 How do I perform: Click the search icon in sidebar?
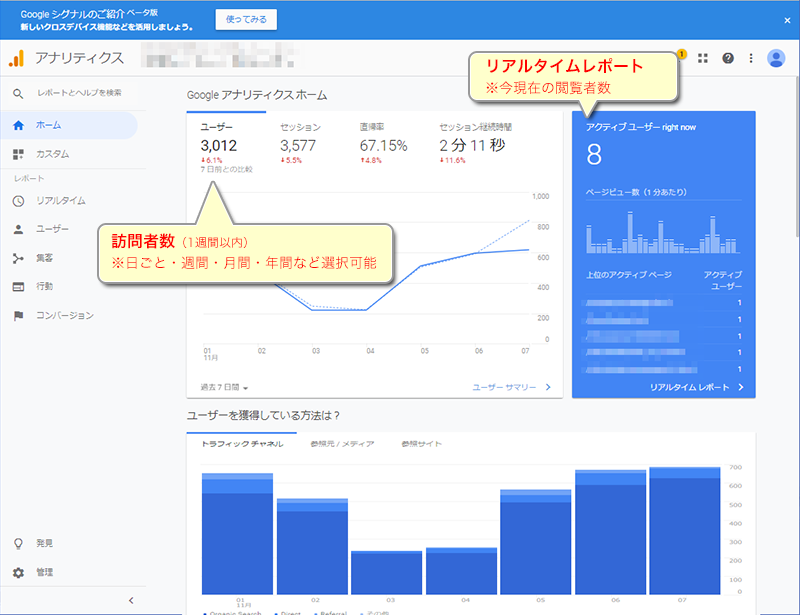point(18,93)
